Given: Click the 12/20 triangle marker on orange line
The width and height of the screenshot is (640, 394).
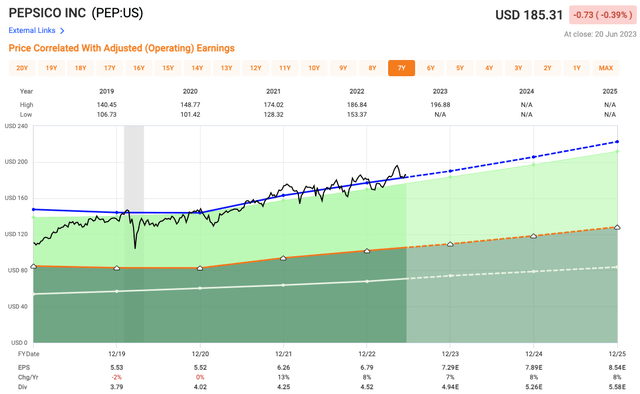Looking at the screenshot, I should coord(200,268).
